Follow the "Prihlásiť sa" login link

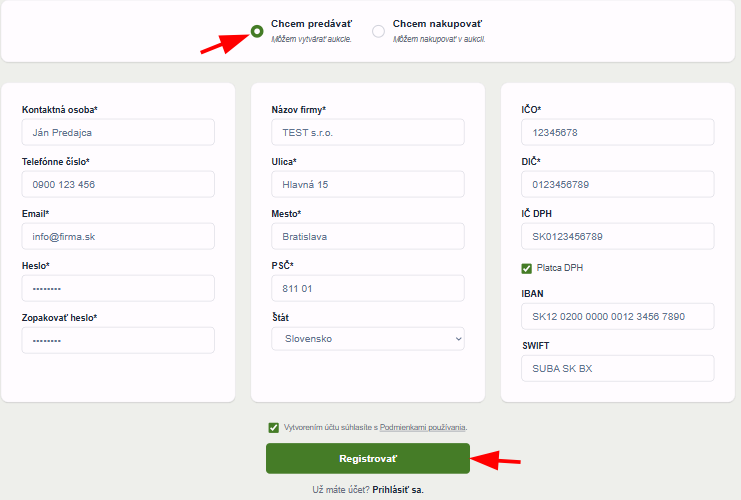(x=398, y=489)
